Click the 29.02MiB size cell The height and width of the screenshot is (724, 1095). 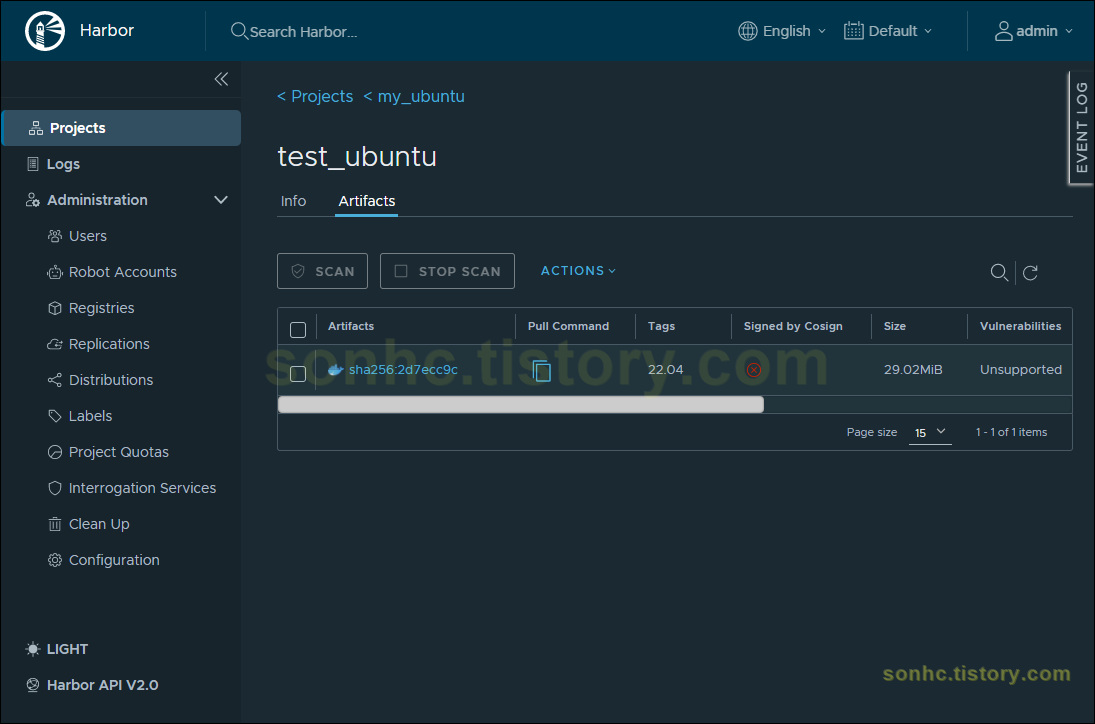tap(913, 370)
